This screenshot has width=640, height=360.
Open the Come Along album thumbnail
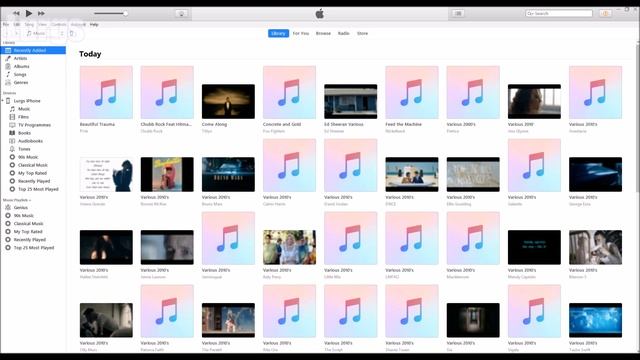click(x=228, y=102)
